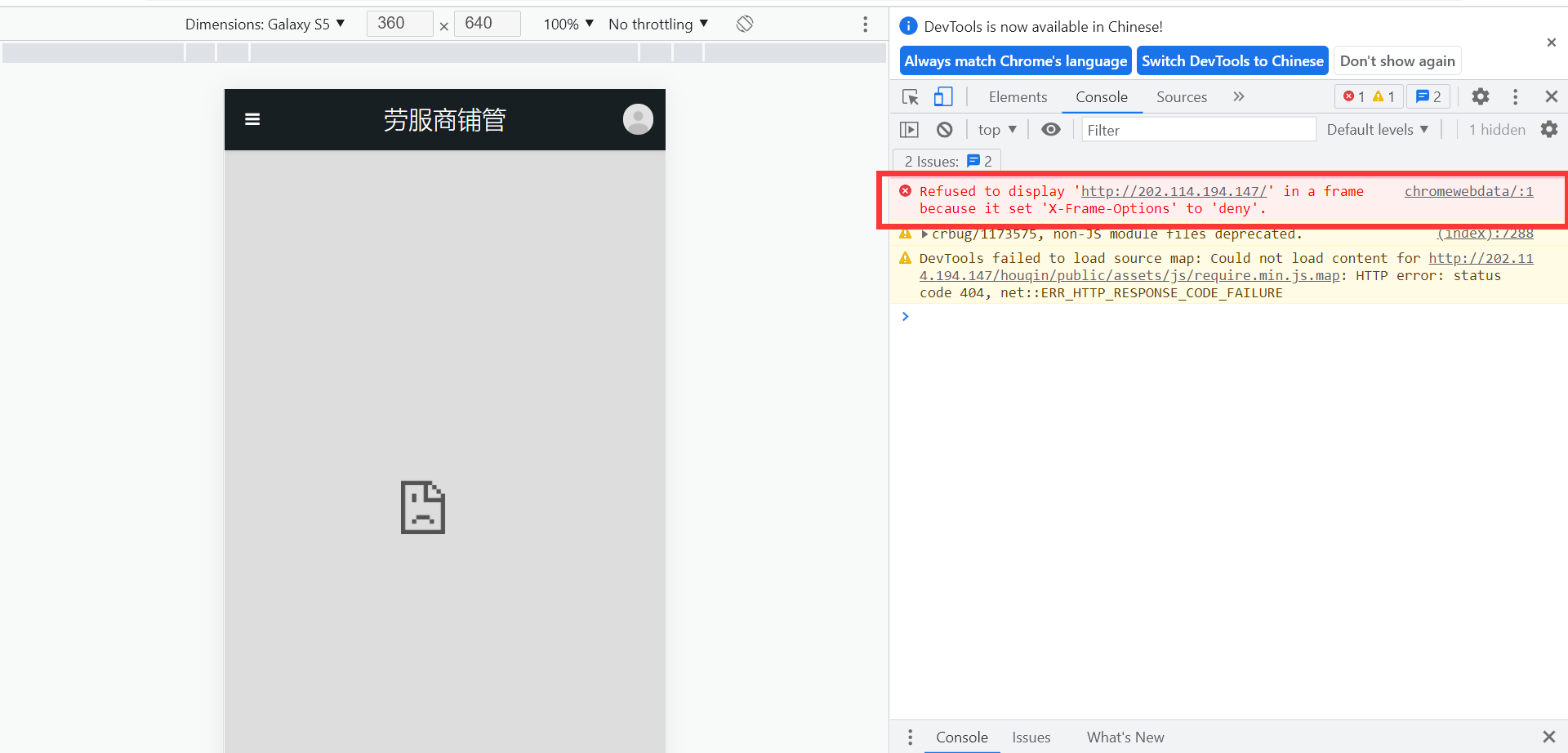Click Switch DevTools to Chinese
The width and height of the screenshot is (1568, 753).
[1232, 60]
